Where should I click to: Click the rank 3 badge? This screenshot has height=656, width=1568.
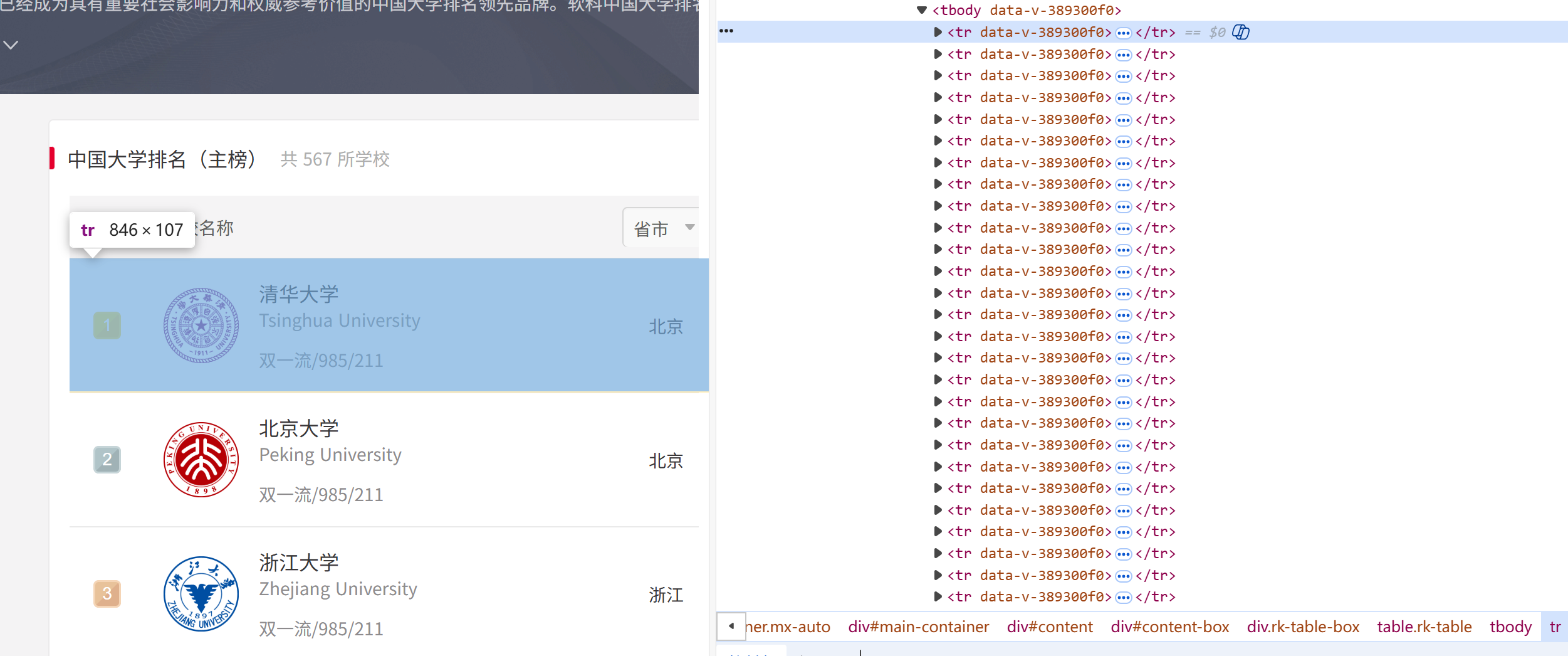(x=107, y=594)
